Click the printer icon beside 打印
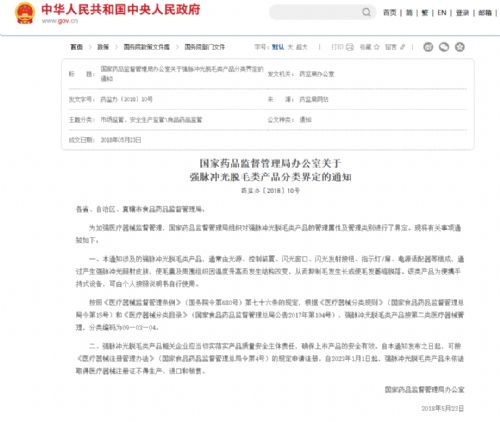 (350, 47)
